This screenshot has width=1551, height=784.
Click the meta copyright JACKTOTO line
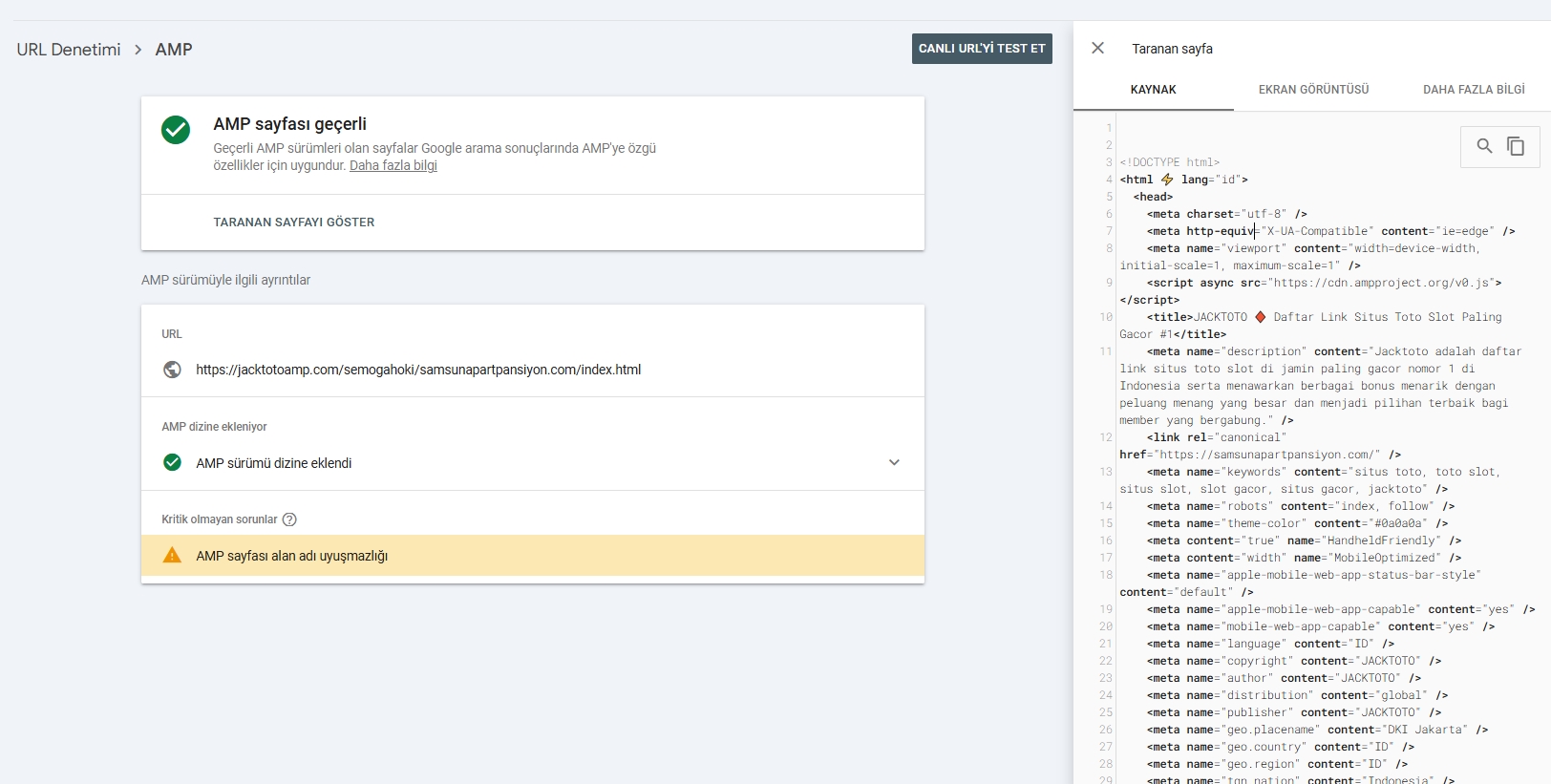coord(1294,661)
